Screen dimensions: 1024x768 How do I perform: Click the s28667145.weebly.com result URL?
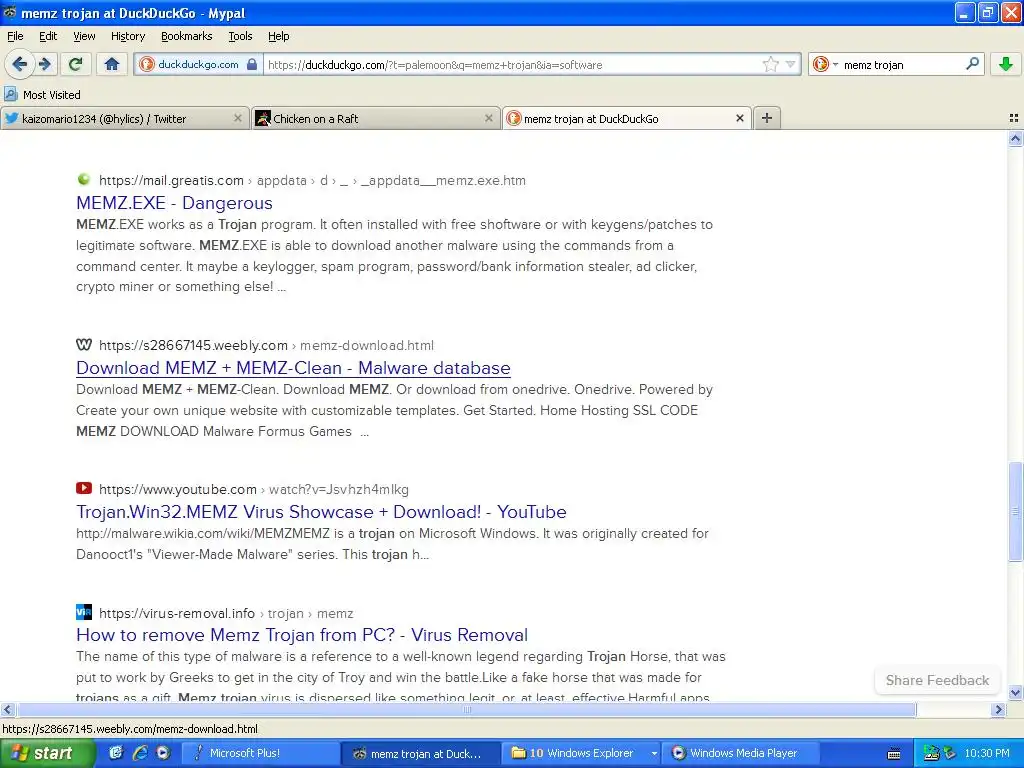266,345
